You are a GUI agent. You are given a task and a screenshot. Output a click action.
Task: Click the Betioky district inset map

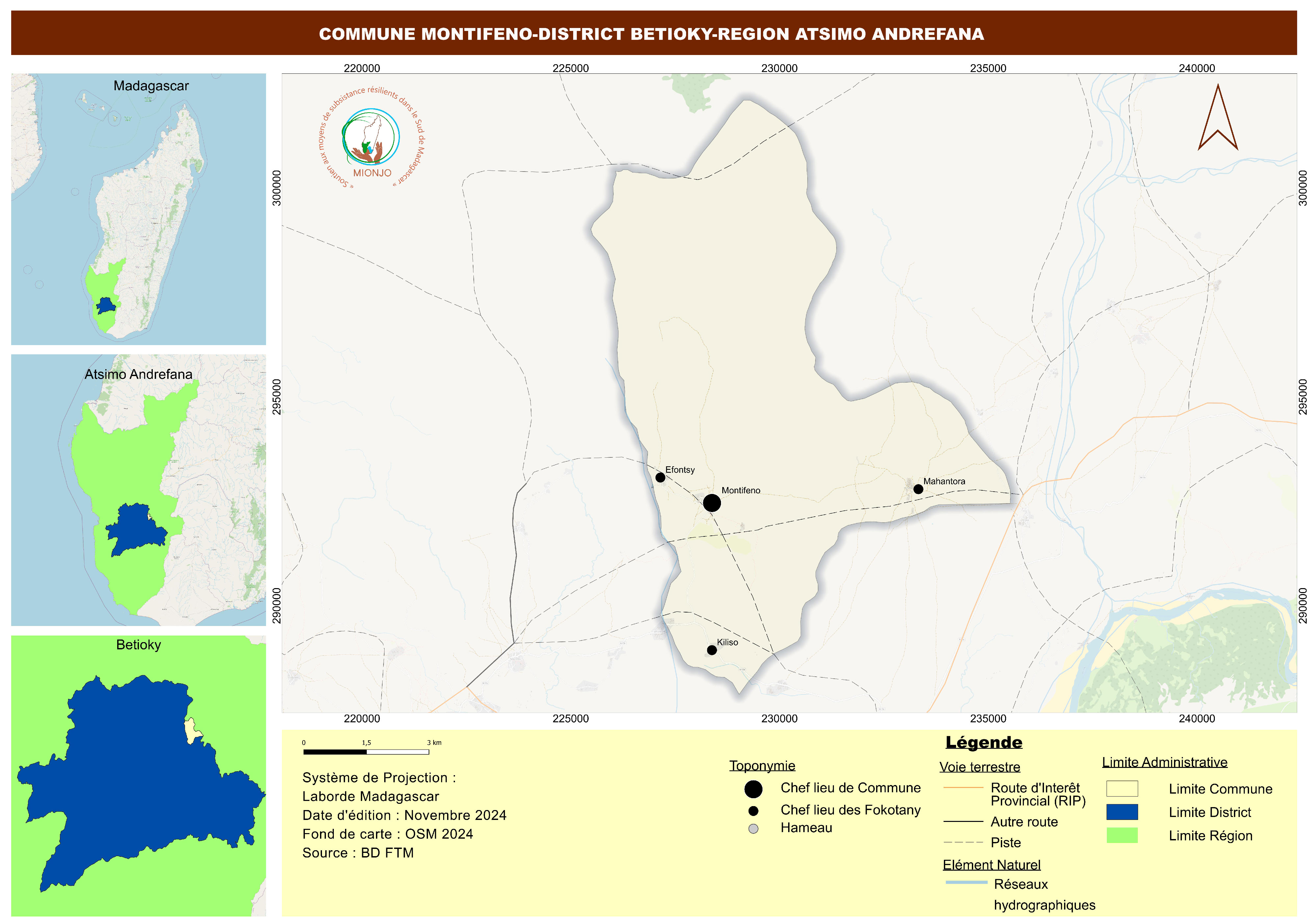pos(138,776)
